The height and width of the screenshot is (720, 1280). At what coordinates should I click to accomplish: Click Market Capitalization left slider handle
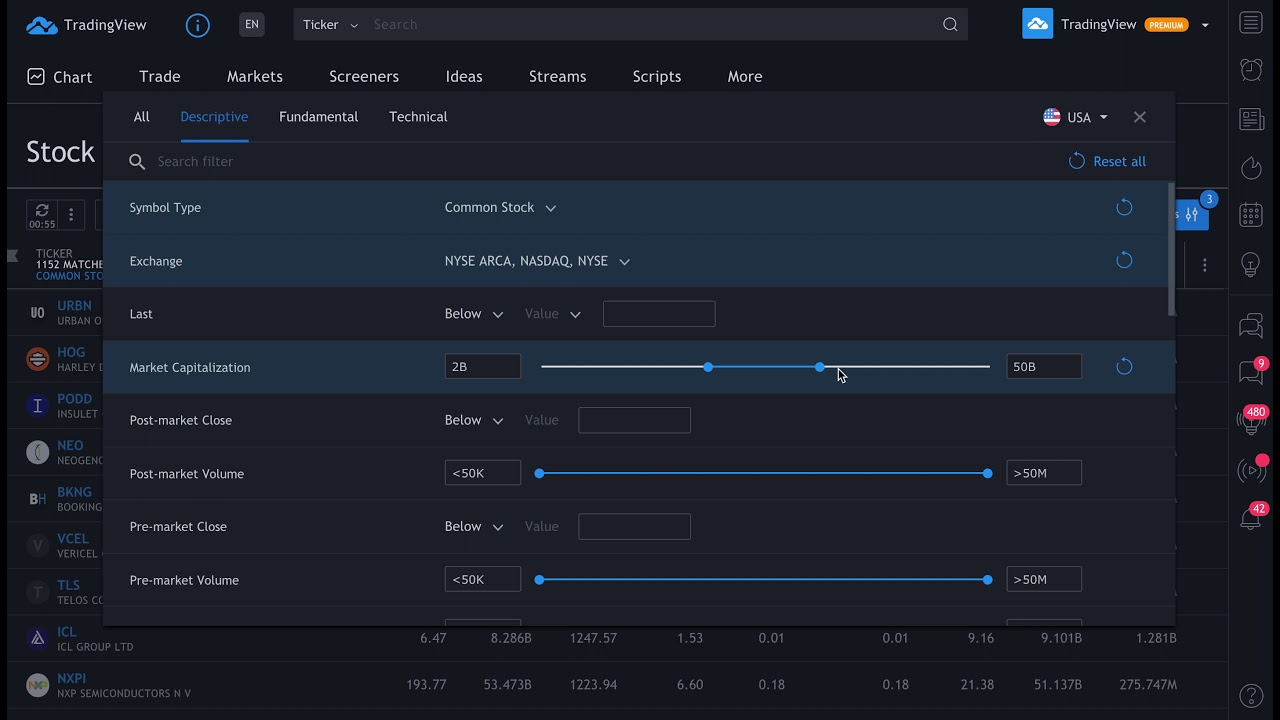[708, 367]
